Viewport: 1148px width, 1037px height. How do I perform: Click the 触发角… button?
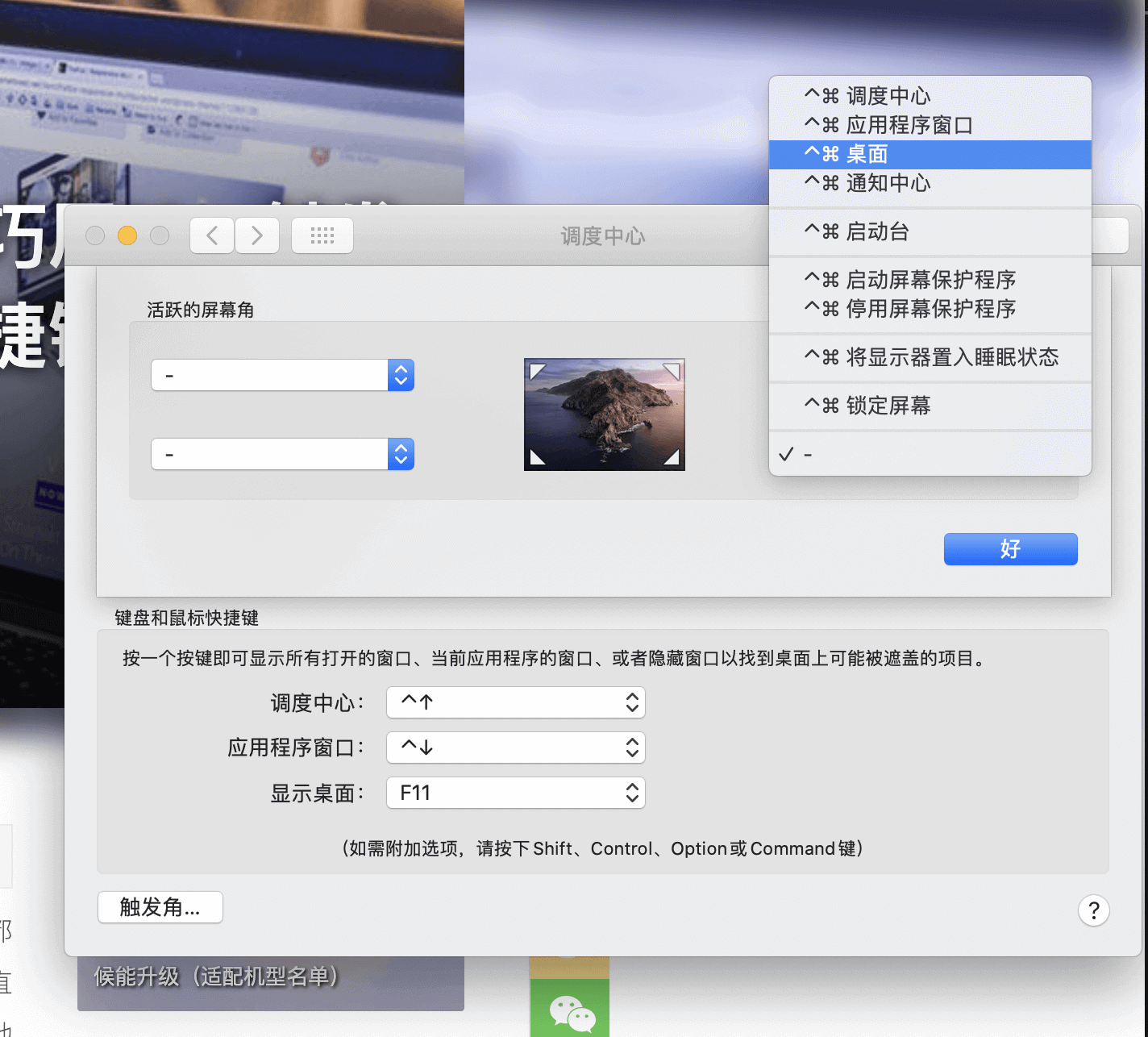tap(160, 907)
